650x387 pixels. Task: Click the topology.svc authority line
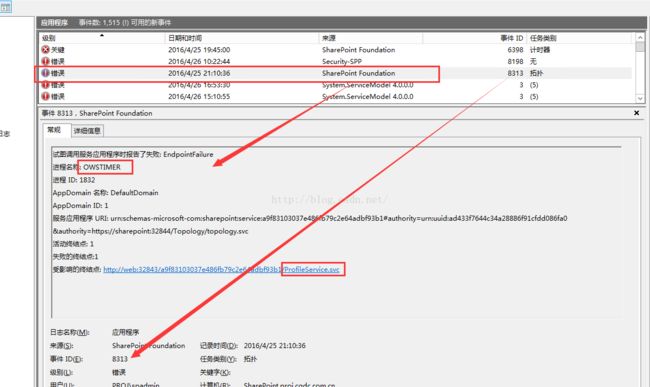[150, 231]
